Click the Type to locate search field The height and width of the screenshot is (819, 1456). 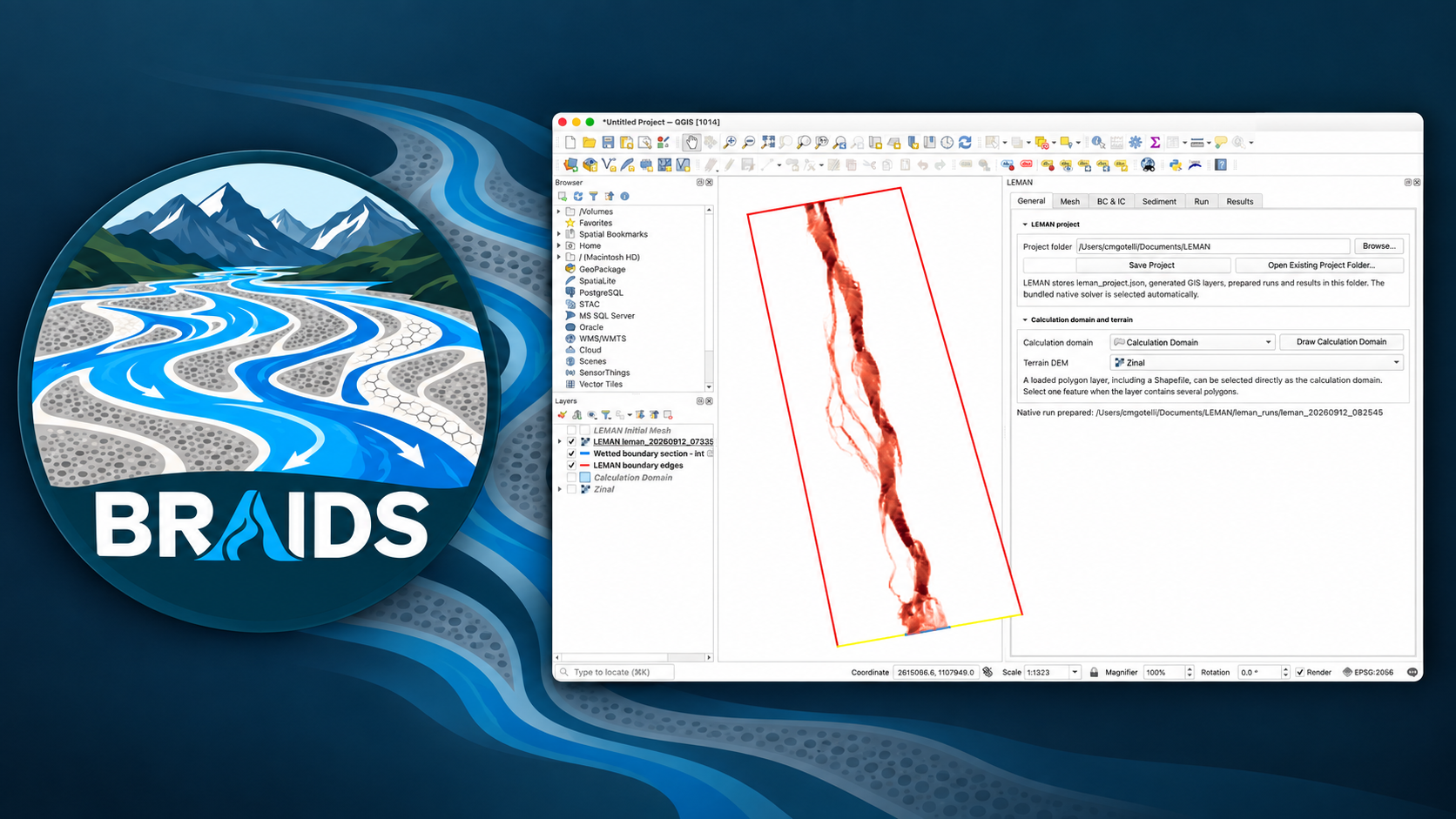tap(615, 672)
